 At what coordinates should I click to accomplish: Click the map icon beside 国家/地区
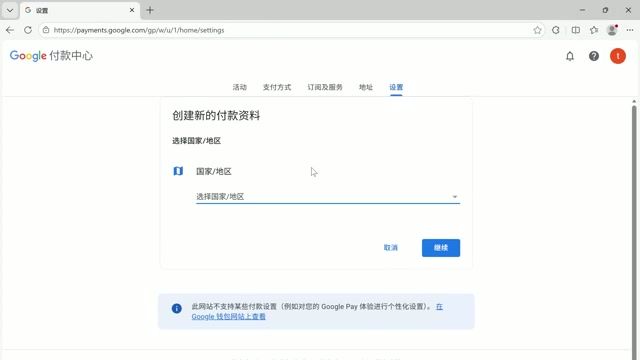pyautogui.click(x=178, y=171)
